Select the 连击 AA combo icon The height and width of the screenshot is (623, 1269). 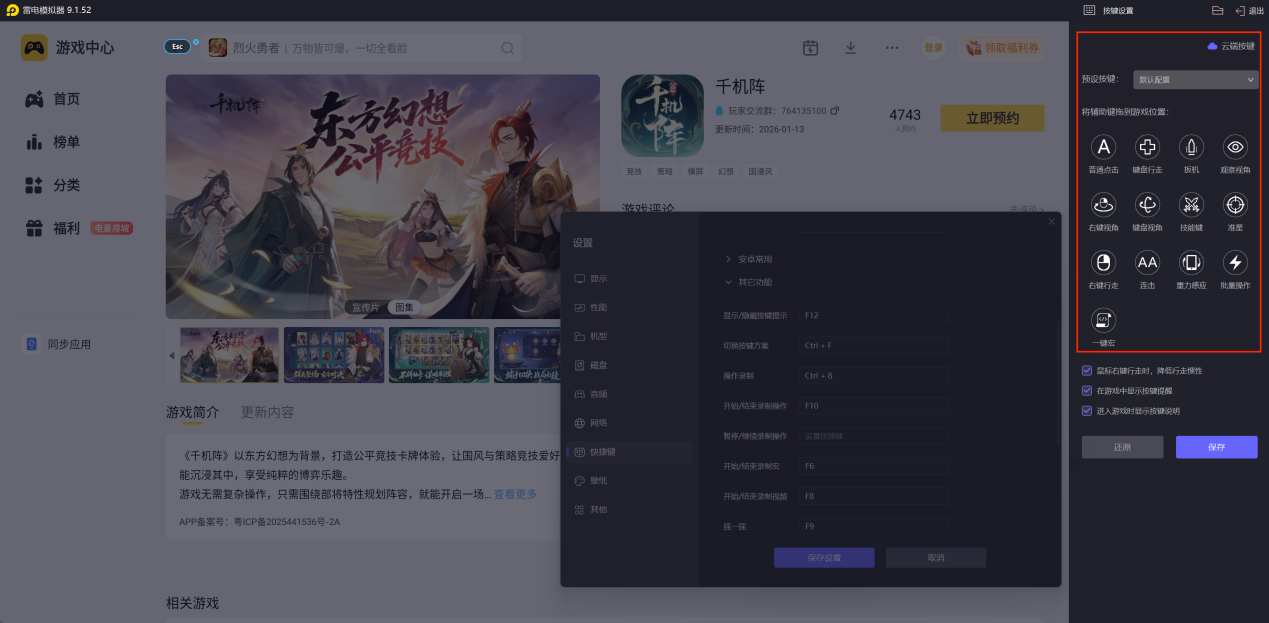click(1147, 263)
